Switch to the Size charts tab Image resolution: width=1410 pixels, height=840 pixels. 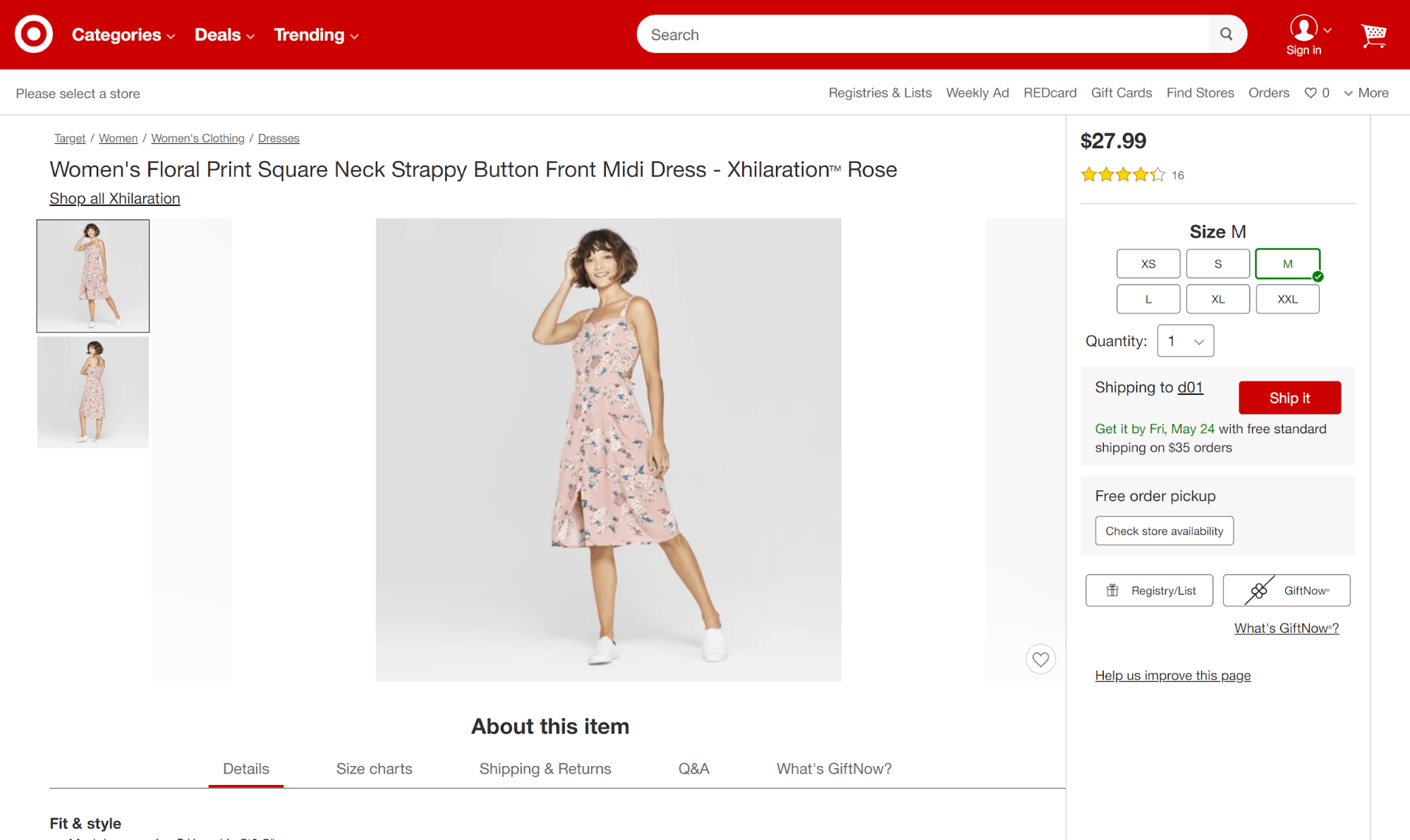(x=374, y=769)
